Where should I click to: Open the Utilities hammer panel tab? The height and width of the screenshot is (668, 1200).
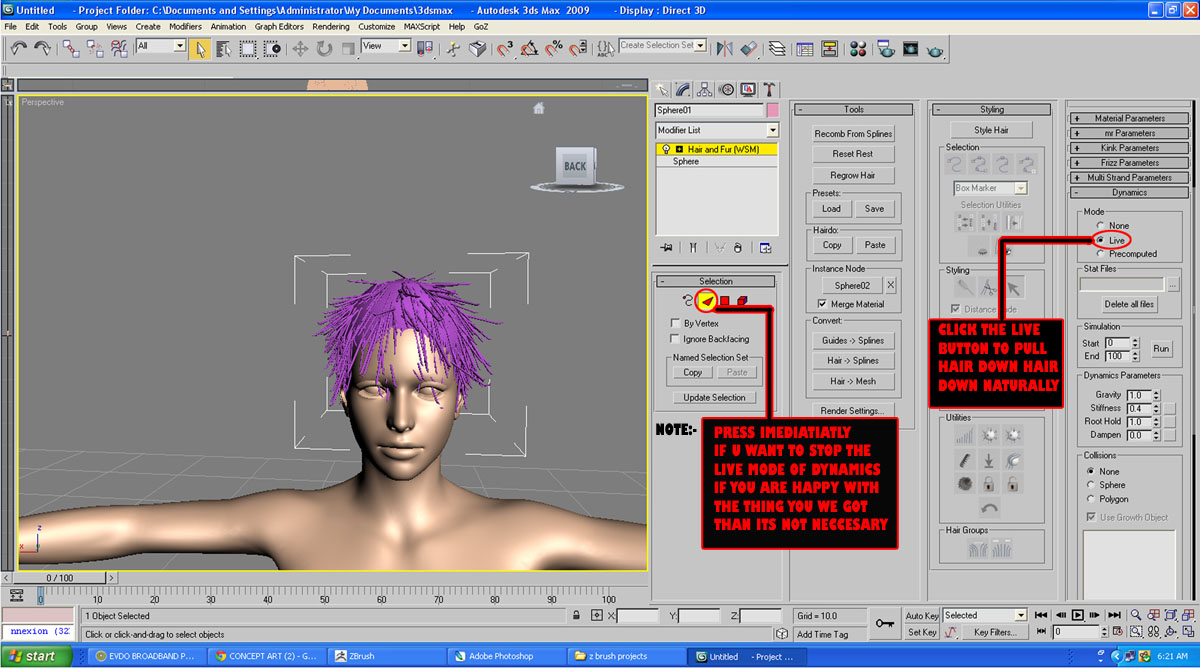[770, 89]
